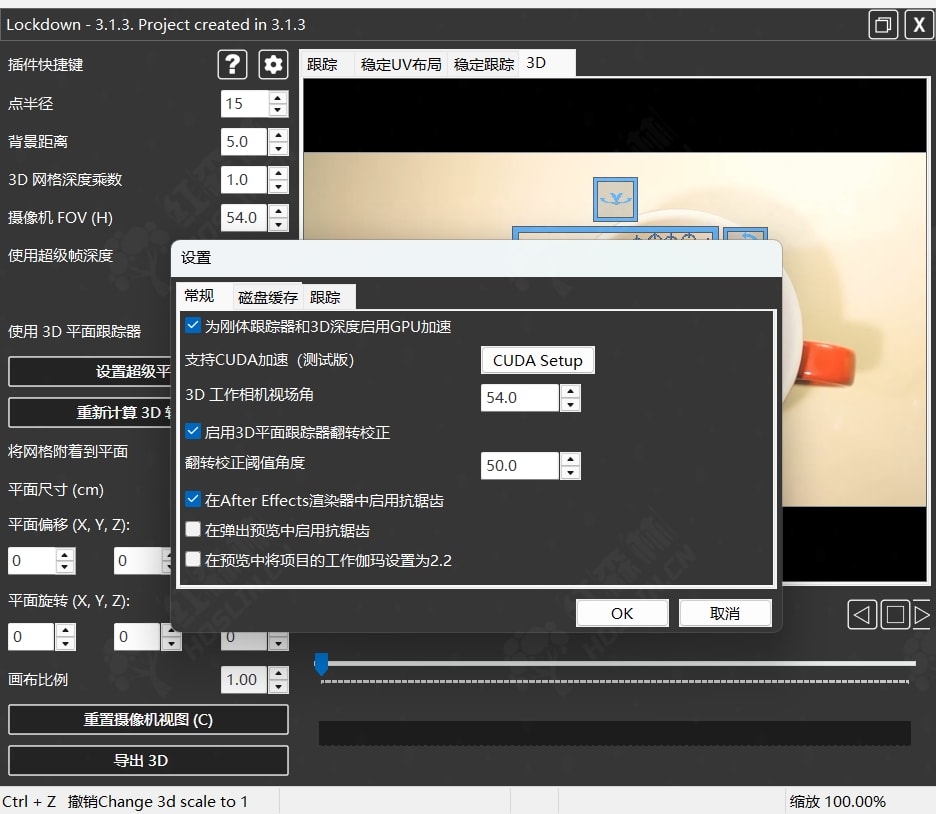Close the Lockdown window with X

[919, 24]
